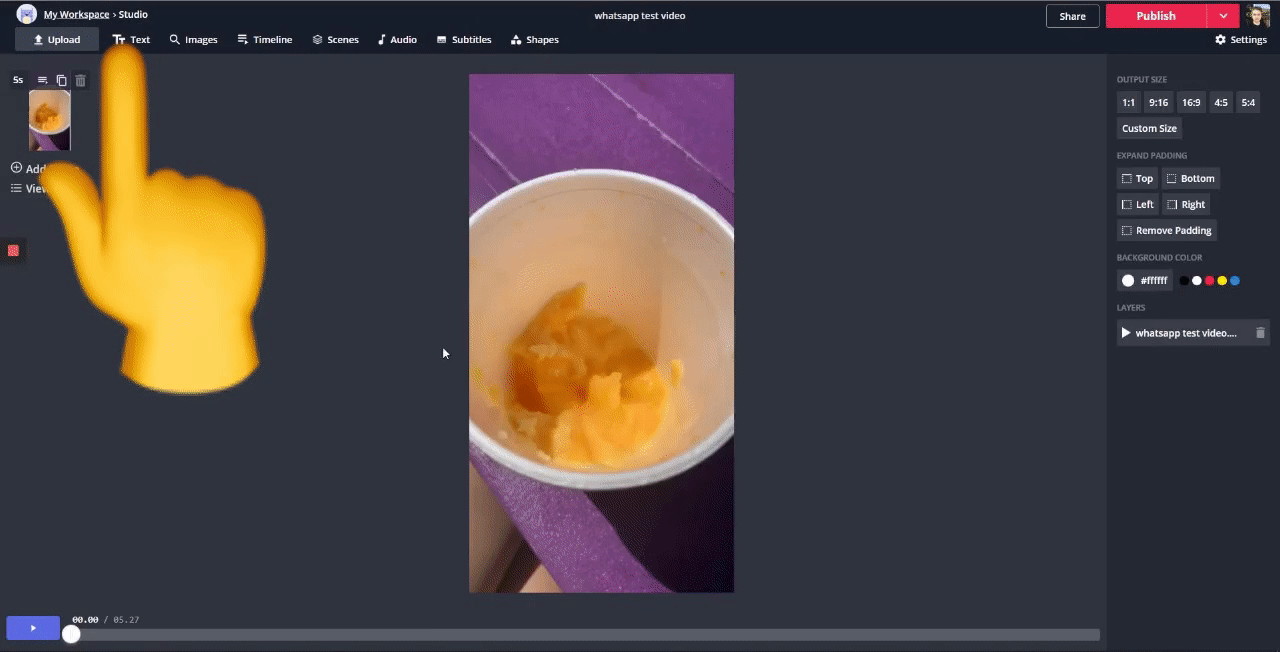The image size is (1280, 652).
Task: Select the 1:1 output size
Action: pos(1128,102)
